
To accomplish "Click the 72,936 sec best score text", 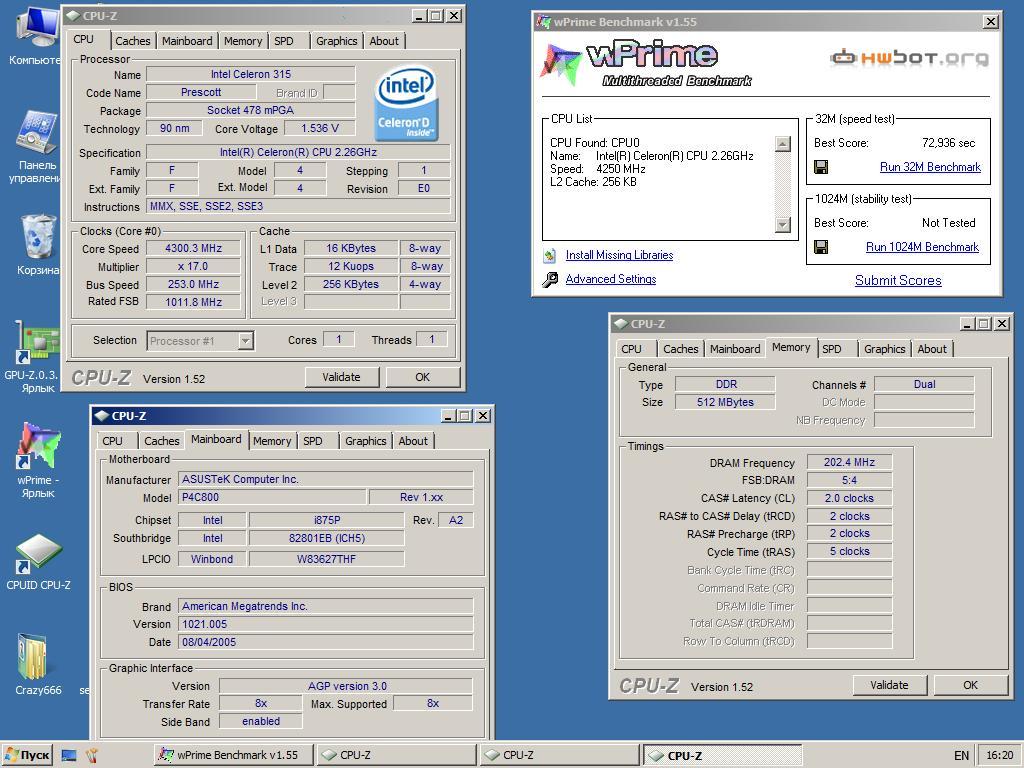I will pos(948,142).
